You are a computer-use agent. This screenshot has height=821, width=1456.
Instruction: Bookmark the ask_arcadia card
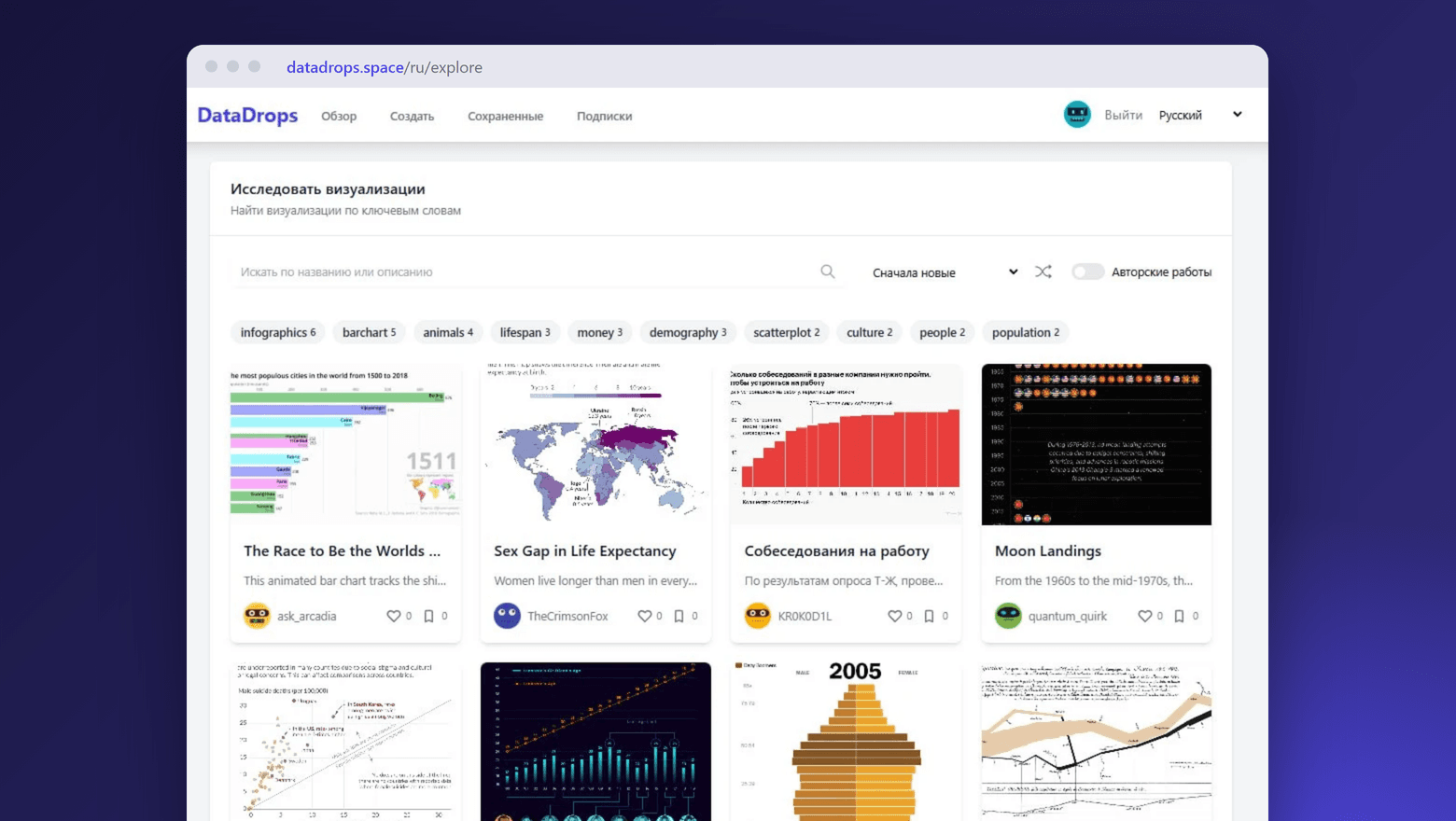tap(429, 616)
